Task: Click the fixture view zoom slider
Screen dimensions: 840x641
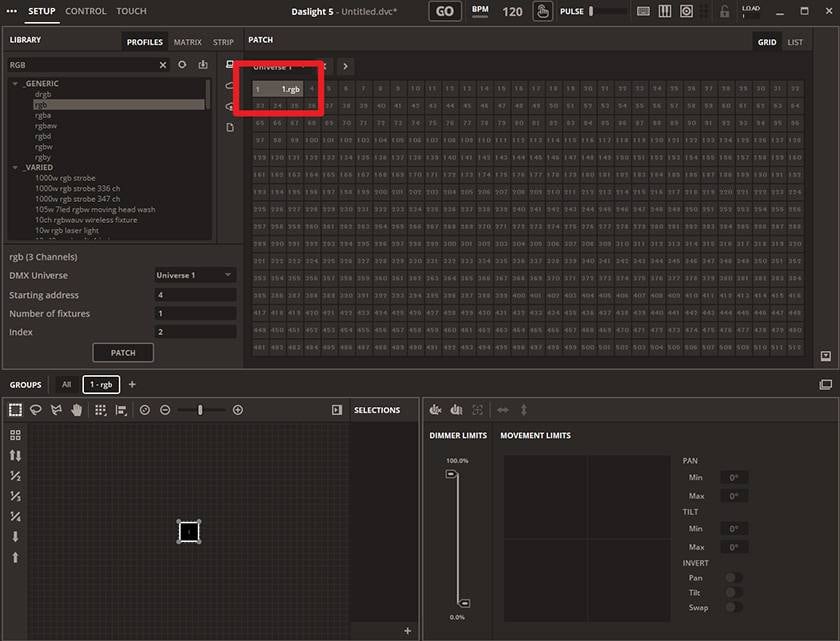Action: tap(201, 410)
